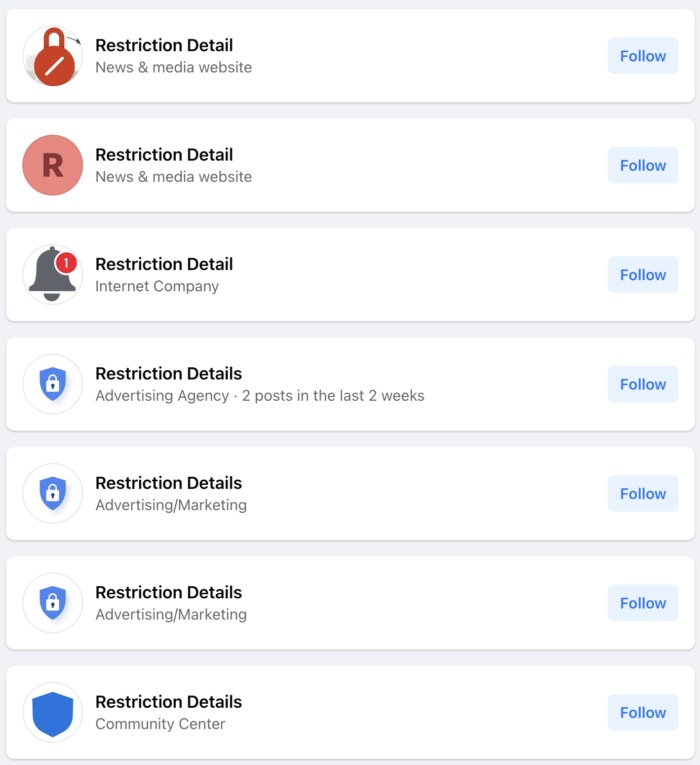Viewport: 700px width, 765px height.
Task: Open the bell notification page avatar
Action: click(x=52, y=275)
